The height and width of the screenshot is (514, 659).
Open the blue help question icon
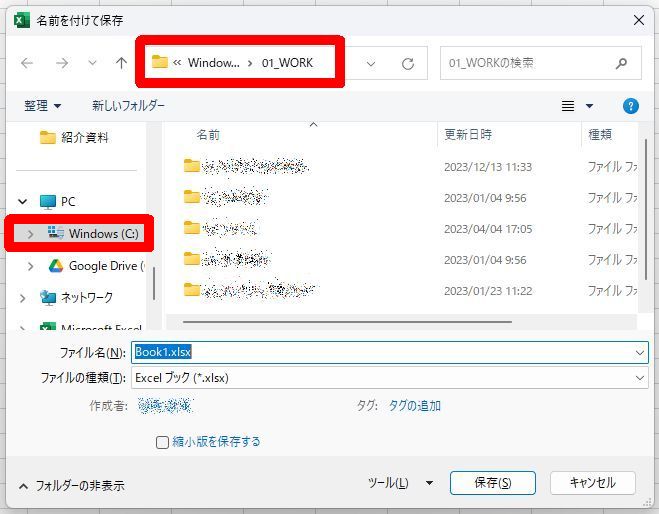click(630, 106)
